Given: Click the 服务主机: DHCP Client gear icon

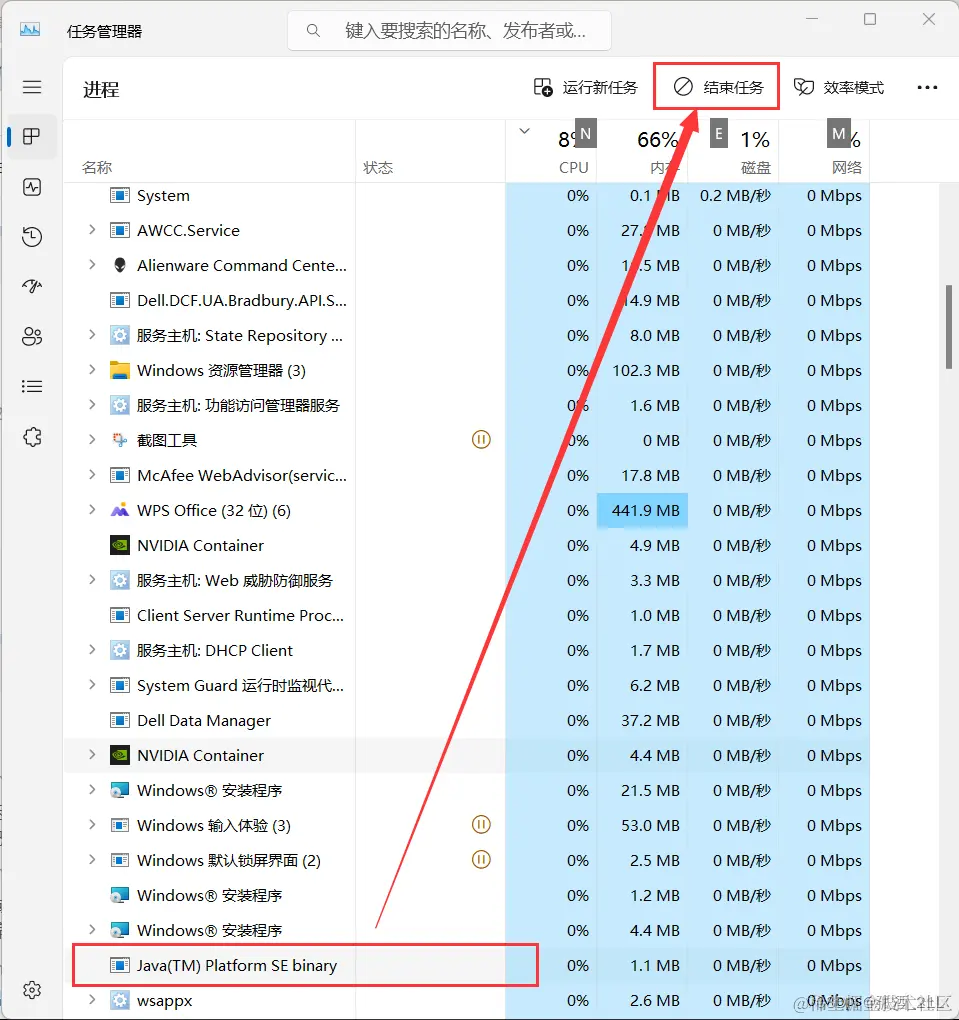Looking at the screenshot, I should pos(120,651).
